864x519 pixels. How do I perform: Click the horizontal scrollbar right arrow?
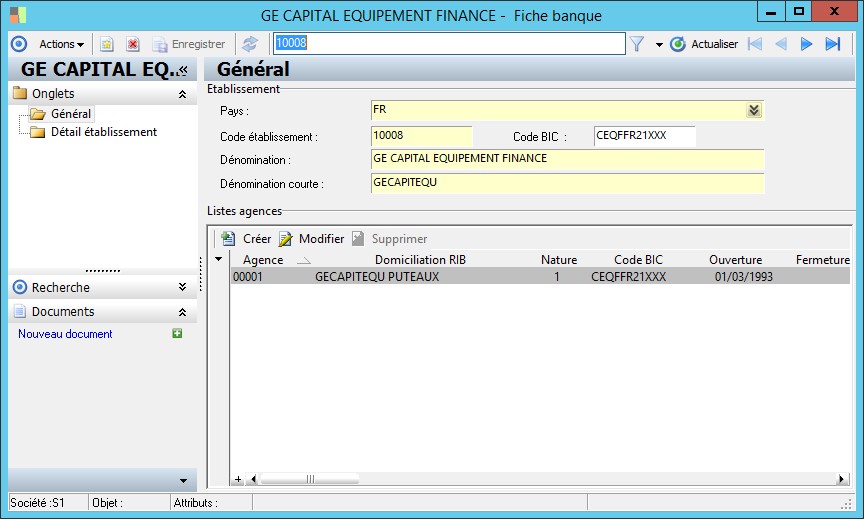(x=841, y=479)
